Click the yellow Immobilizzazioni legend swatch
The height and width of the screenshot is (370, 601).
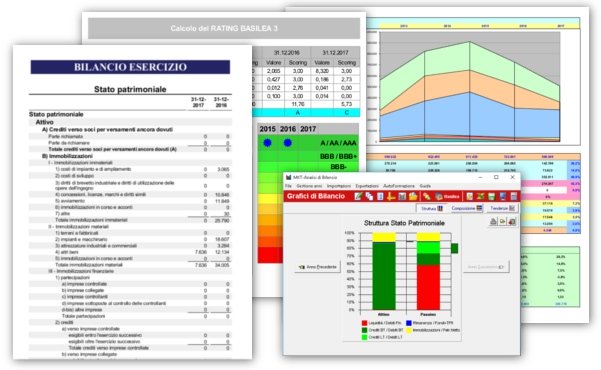pyautogui.click(x=409, y=330)
